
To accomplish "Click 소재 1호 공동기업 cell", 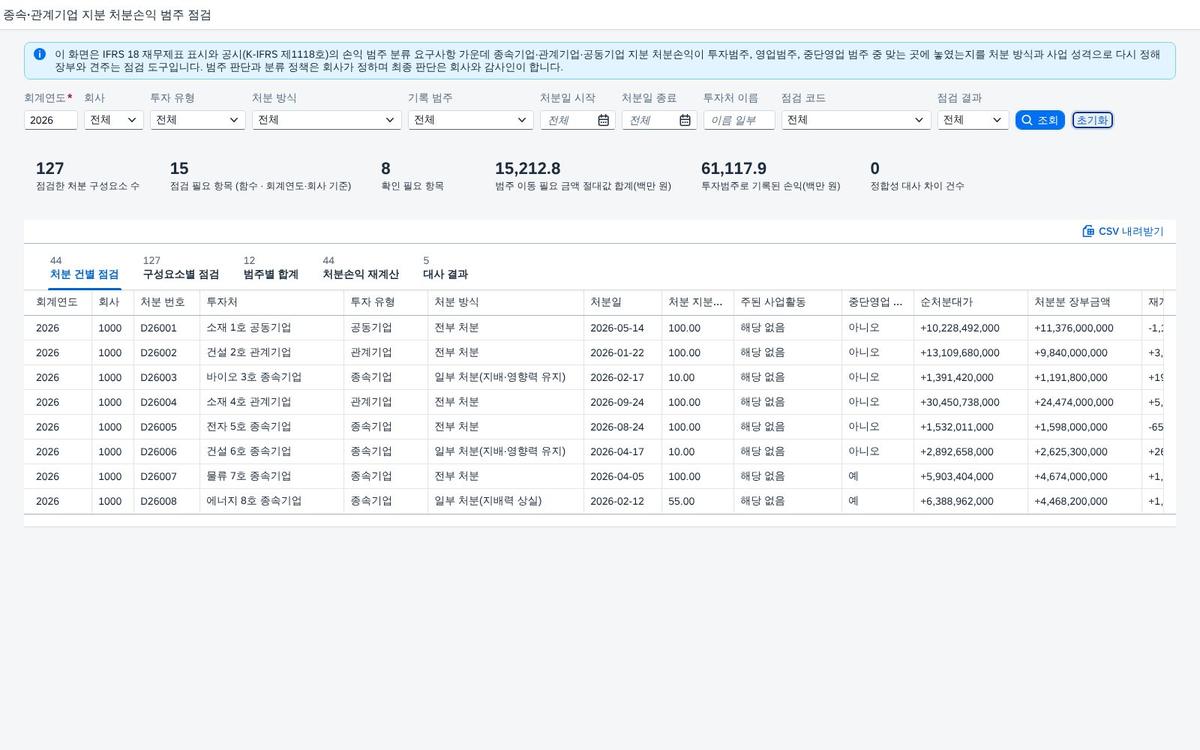I will 271,328.
